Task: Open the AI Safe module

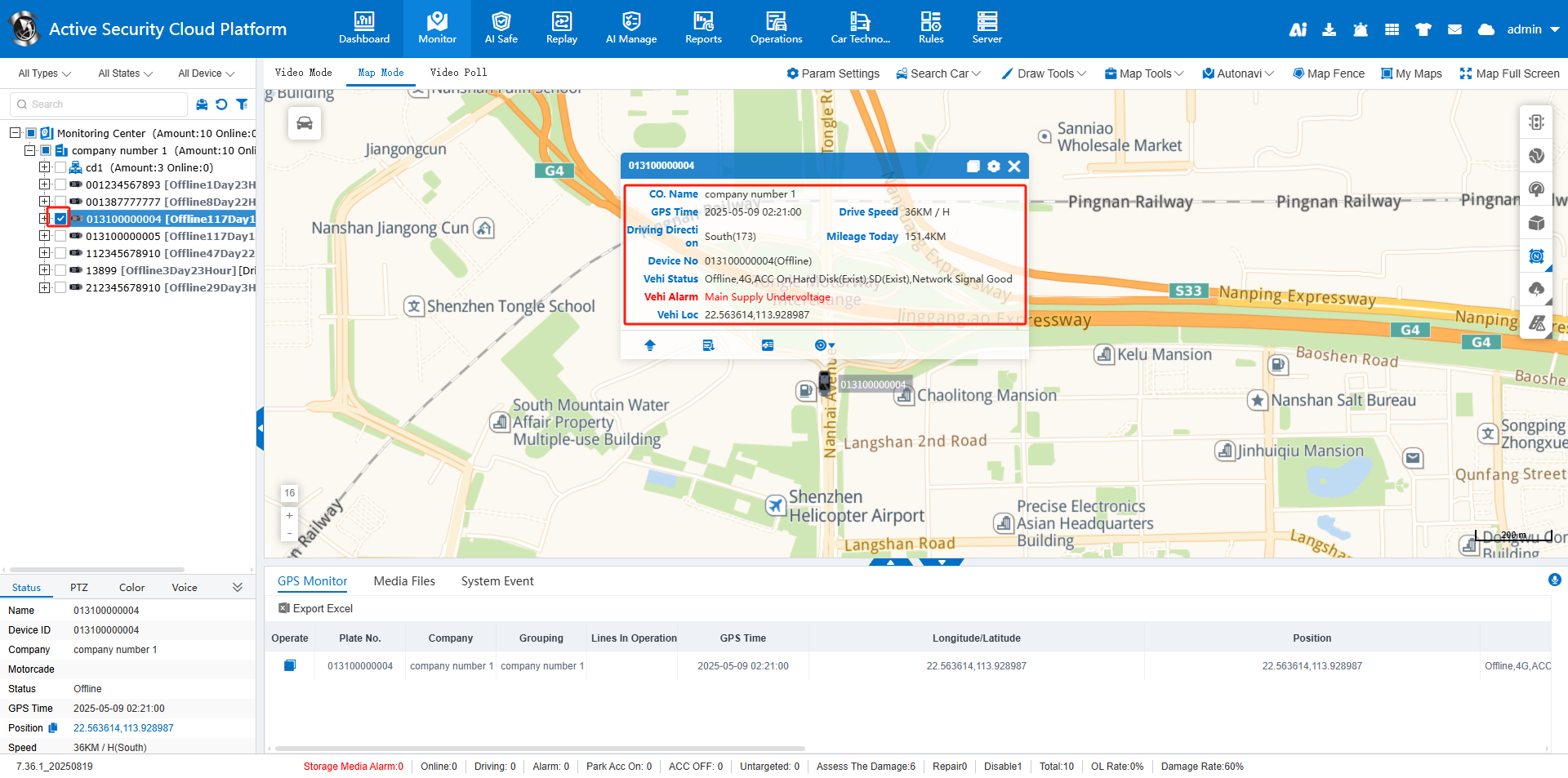Action: pyautogui.click(x=501, y=28)
